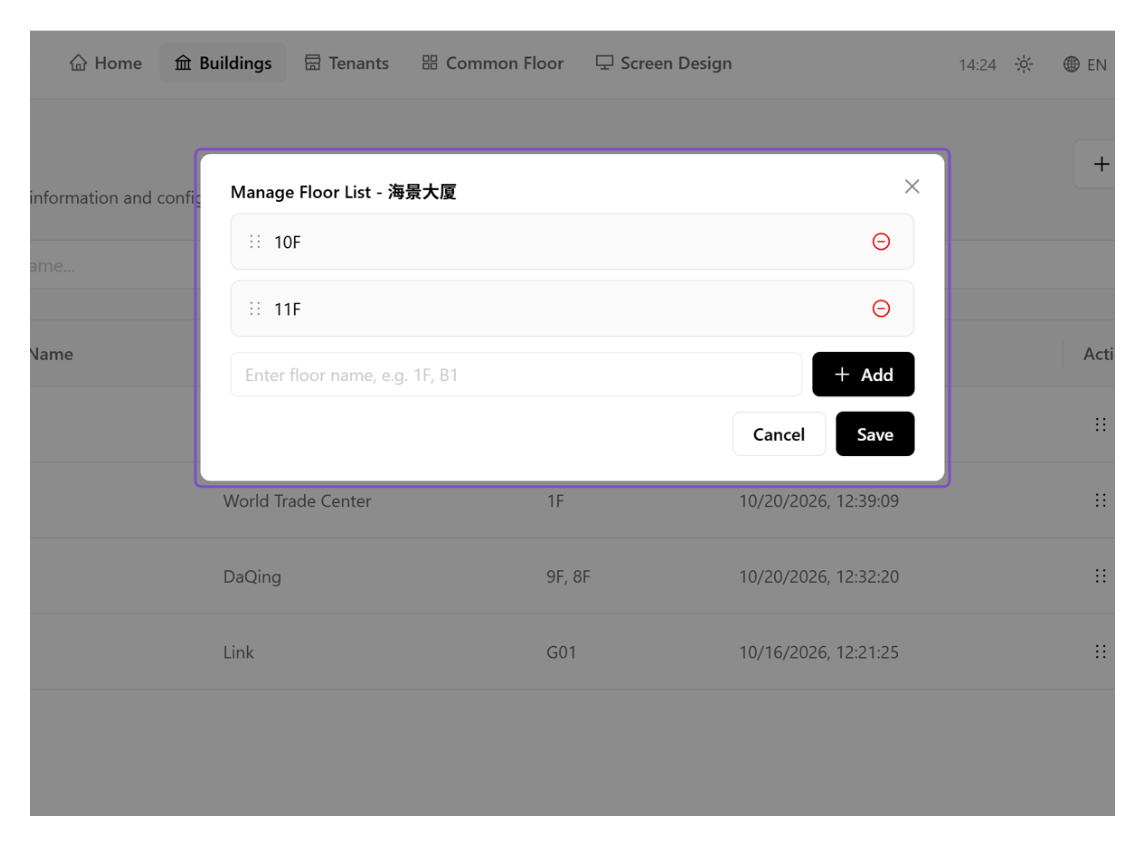Add the new floor with Add button
1145x847 pixels.
(x=863, y=375)
